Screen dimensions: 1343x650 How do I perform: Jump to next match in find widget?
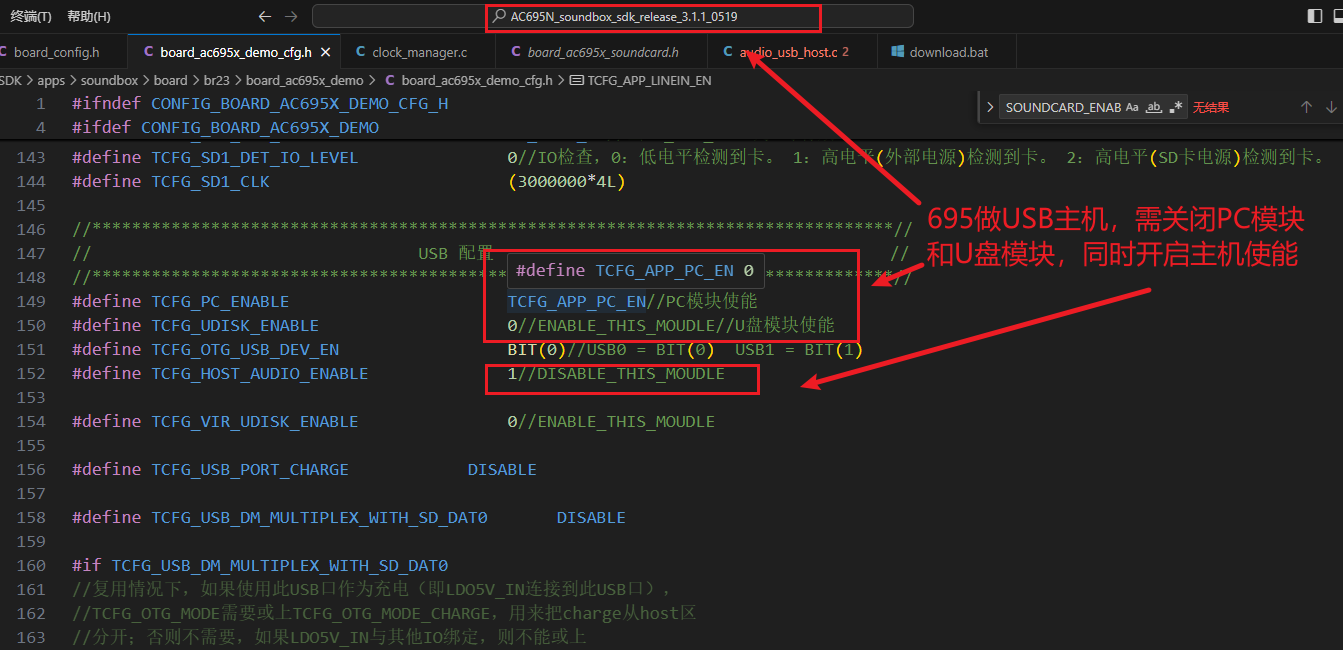click(1331, 107)
